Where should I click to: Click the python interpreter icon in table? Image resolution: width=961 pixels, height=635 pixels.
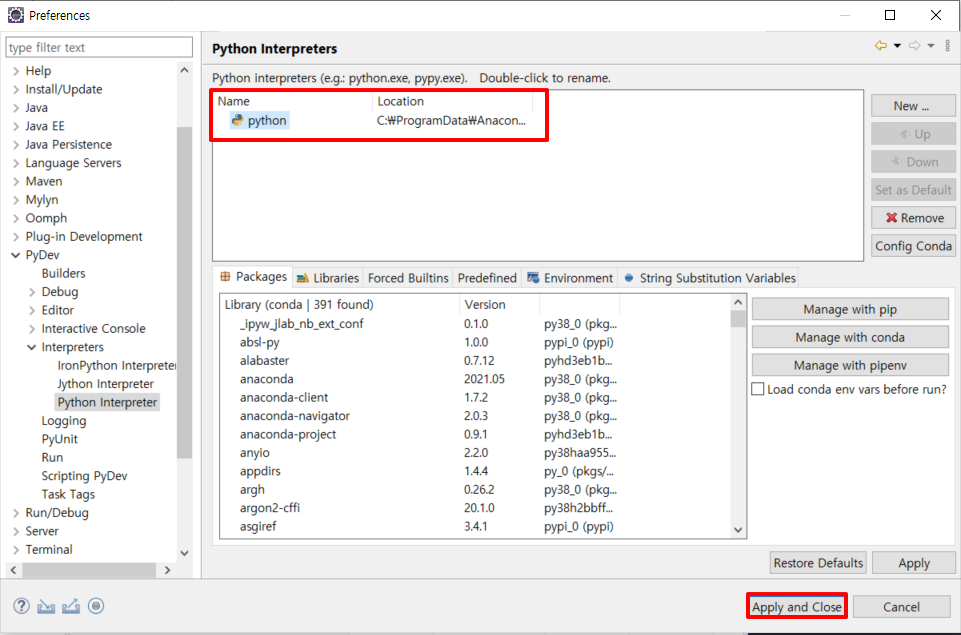pyautogui.click(x=237, y=120)
